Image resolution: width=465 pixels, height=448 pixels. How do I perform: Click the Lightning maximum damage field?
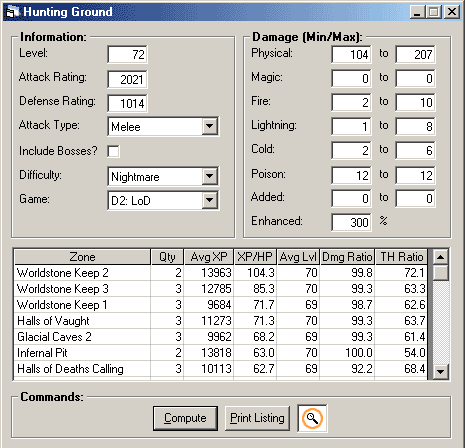coord(415,126)
